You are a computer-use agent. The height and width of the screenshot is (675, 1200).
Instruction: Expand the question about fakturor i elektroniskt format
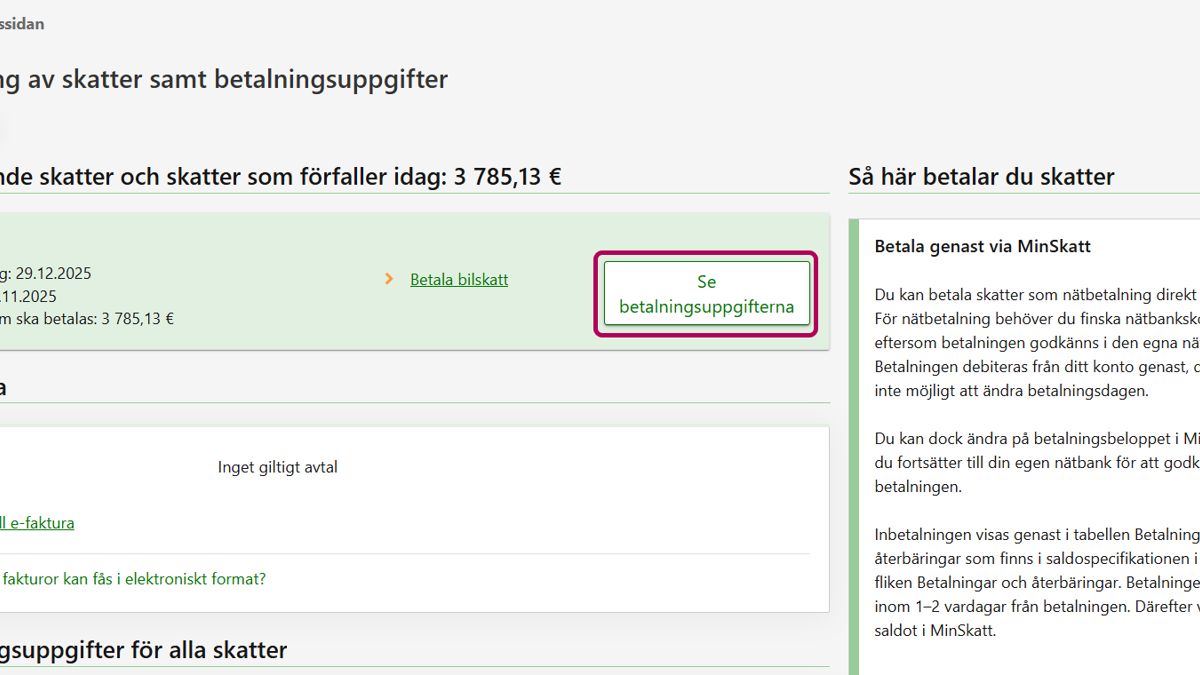132,579
